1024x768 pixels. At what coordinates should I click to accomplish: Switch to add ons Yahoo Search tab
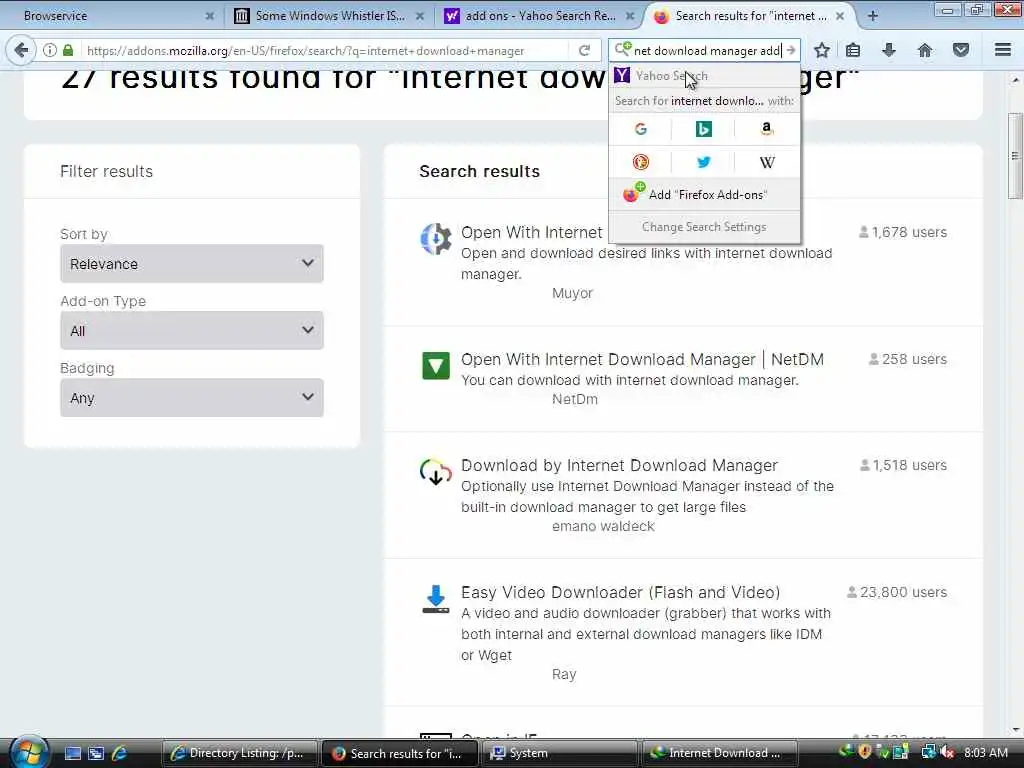pos(539,16)
